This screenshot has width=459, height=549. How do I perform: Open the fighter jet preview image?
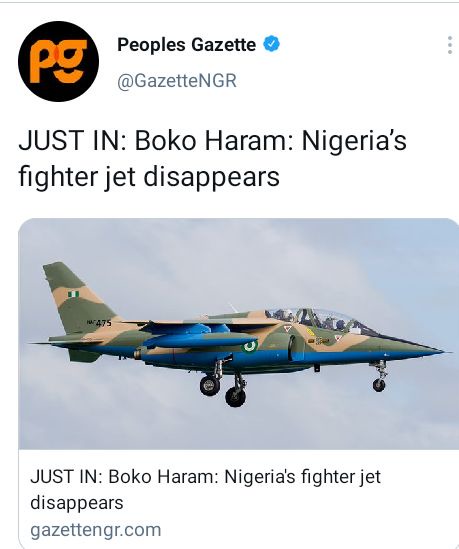(x=238, y=333)
